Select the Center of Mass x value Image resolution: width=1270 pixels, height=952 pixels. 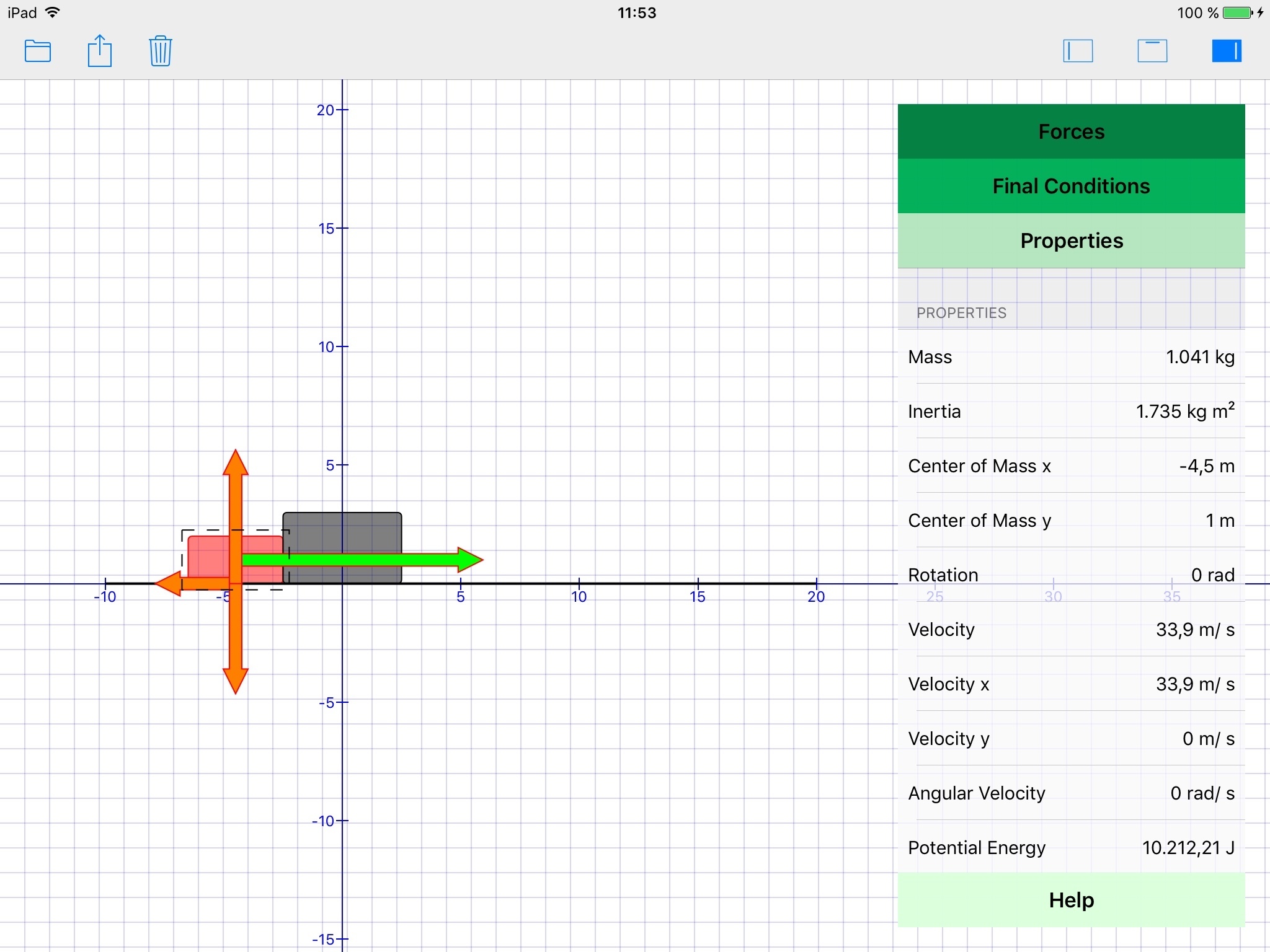(1206, 466)
